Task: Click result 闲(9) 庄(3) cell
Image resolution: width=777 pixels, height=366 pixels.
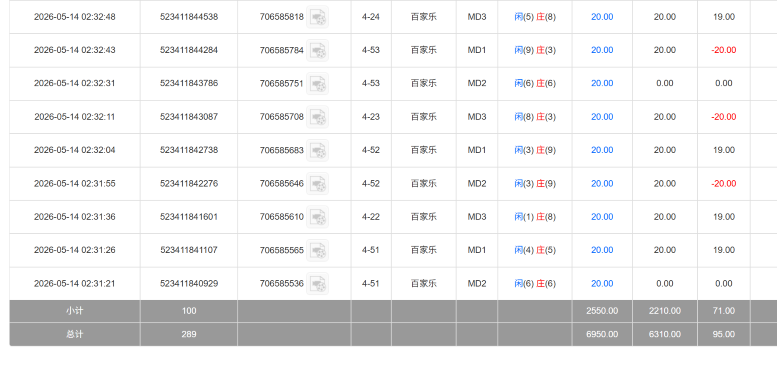Action: point(535,50)
